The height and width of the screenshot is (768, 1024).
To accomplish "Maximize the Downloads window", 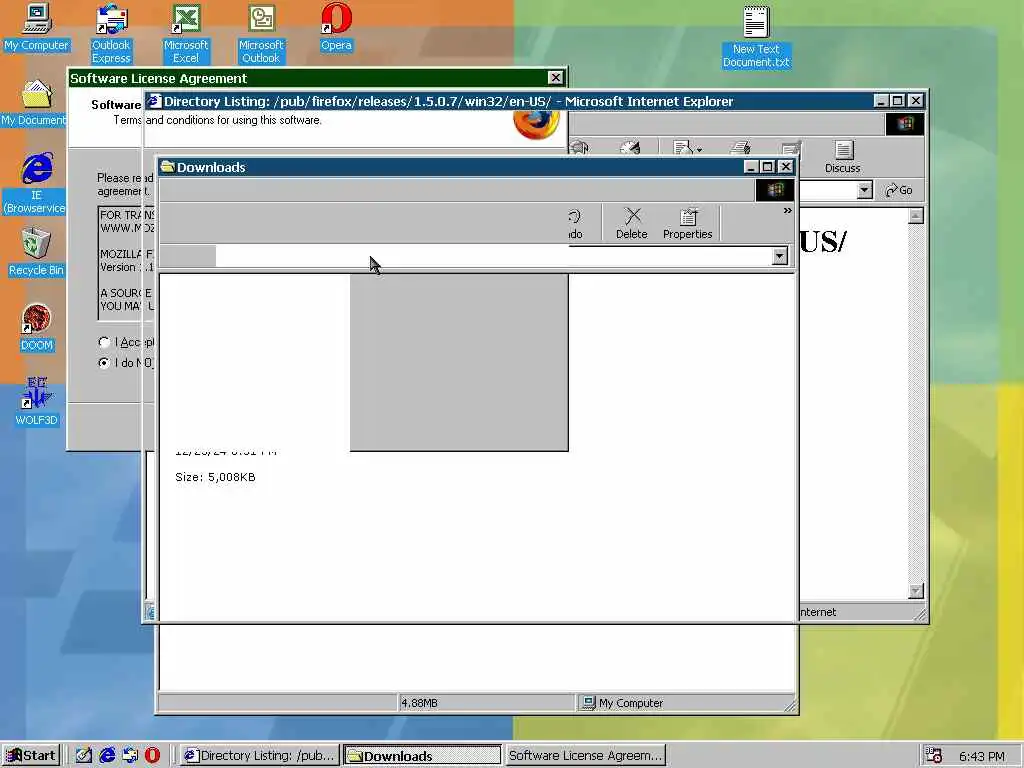I will coord(768,167).
